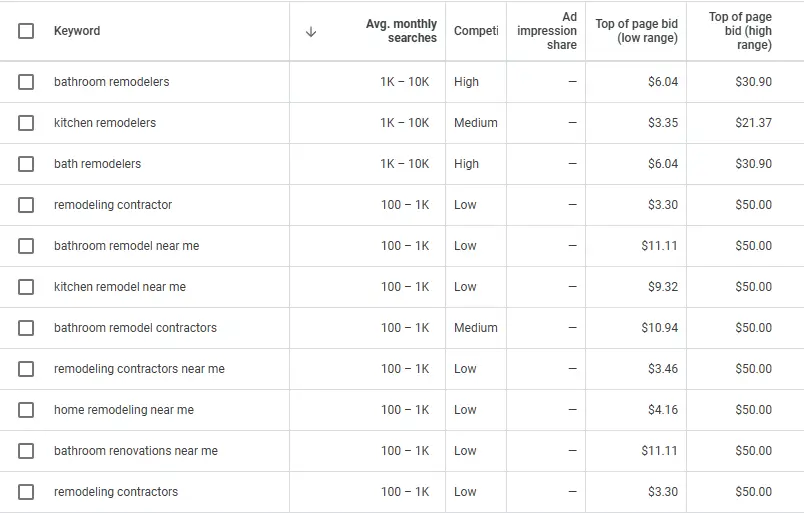Click the sort descending arrow icon
This screenshot has width=804, height=513.
tap(311, 32)
